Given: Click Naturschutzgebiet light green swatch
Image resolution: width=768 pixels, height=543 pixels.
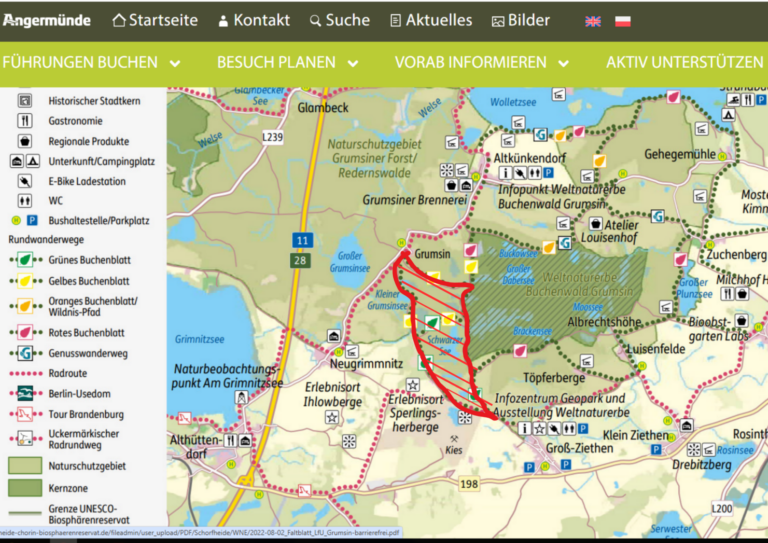Looking at the screenshot, I should 25,466.
